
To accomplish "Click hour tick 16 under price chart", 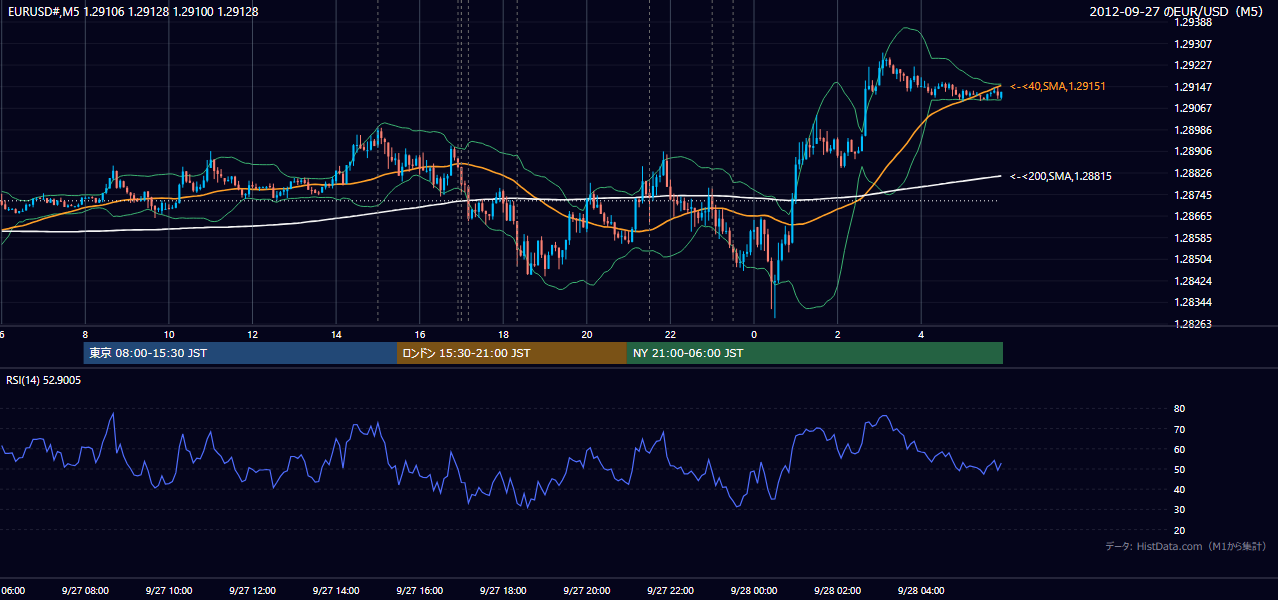I will pos(420,334).
